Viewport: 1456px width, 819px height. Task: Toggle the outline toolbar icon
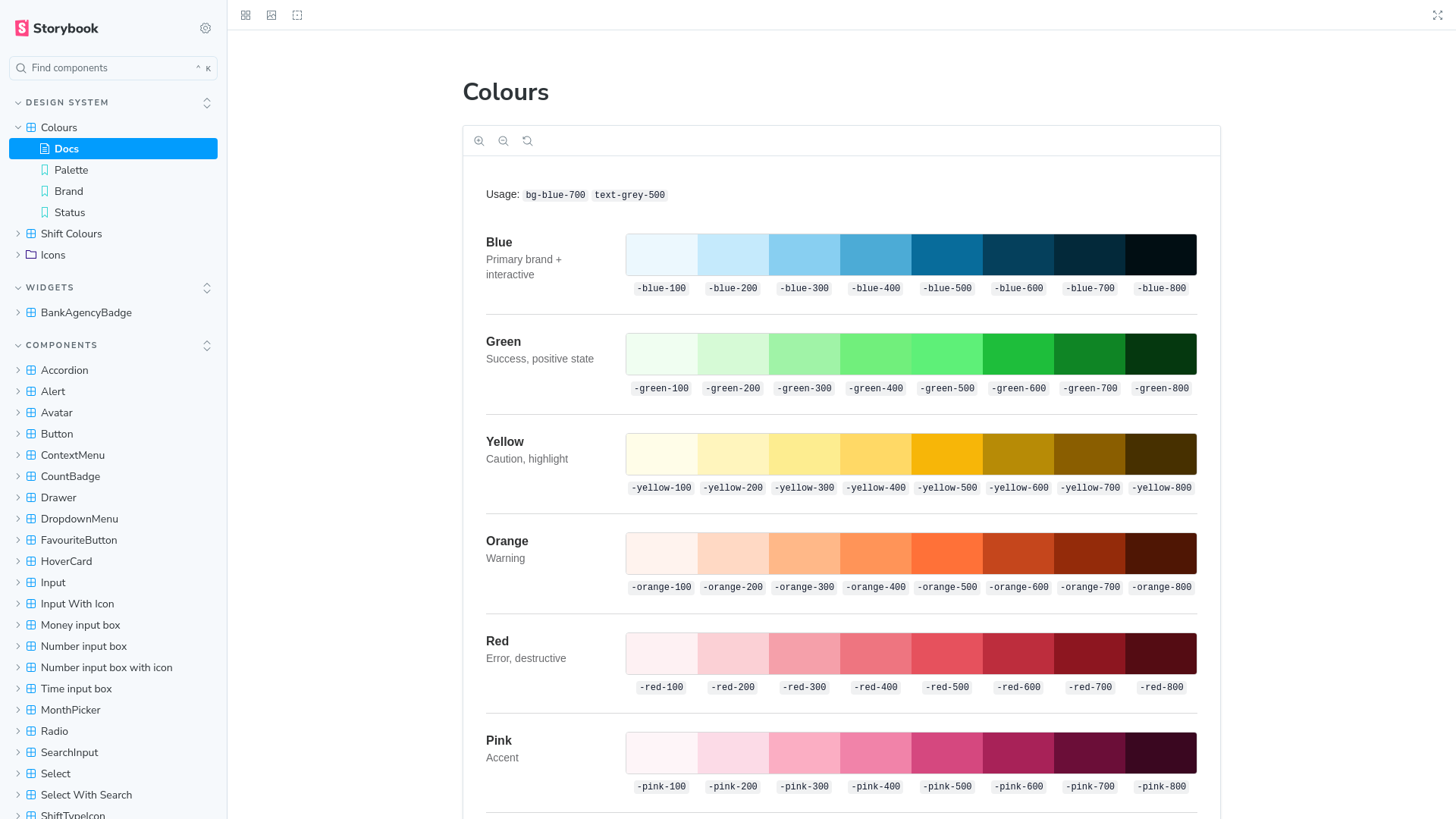pyautogui.click(x=297, y=15)
